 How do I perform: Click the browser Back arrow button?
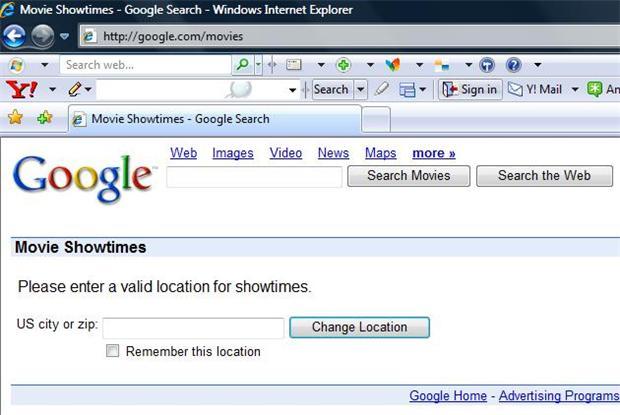pyautogui.click(x=14, y=36)
